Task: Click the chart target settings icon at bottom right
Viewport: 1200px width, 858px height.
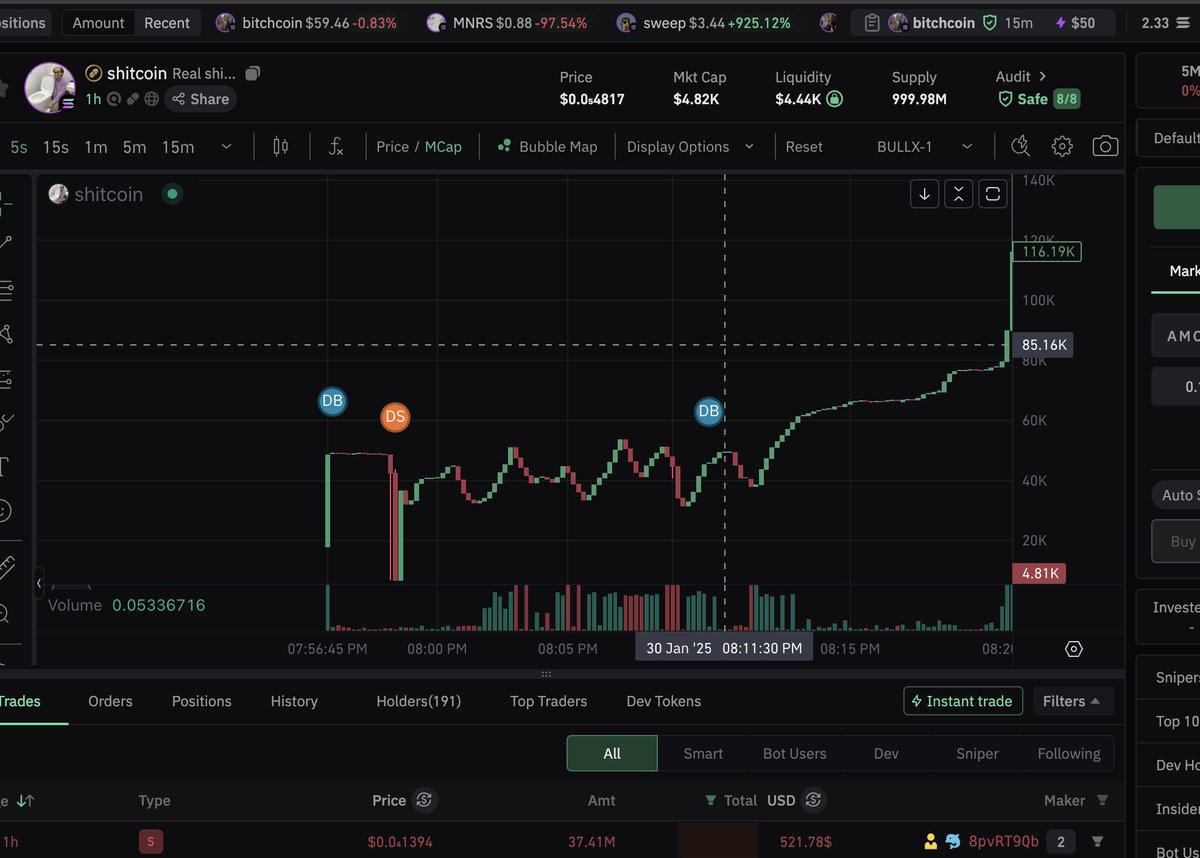Action: (x=1074, y=649)
